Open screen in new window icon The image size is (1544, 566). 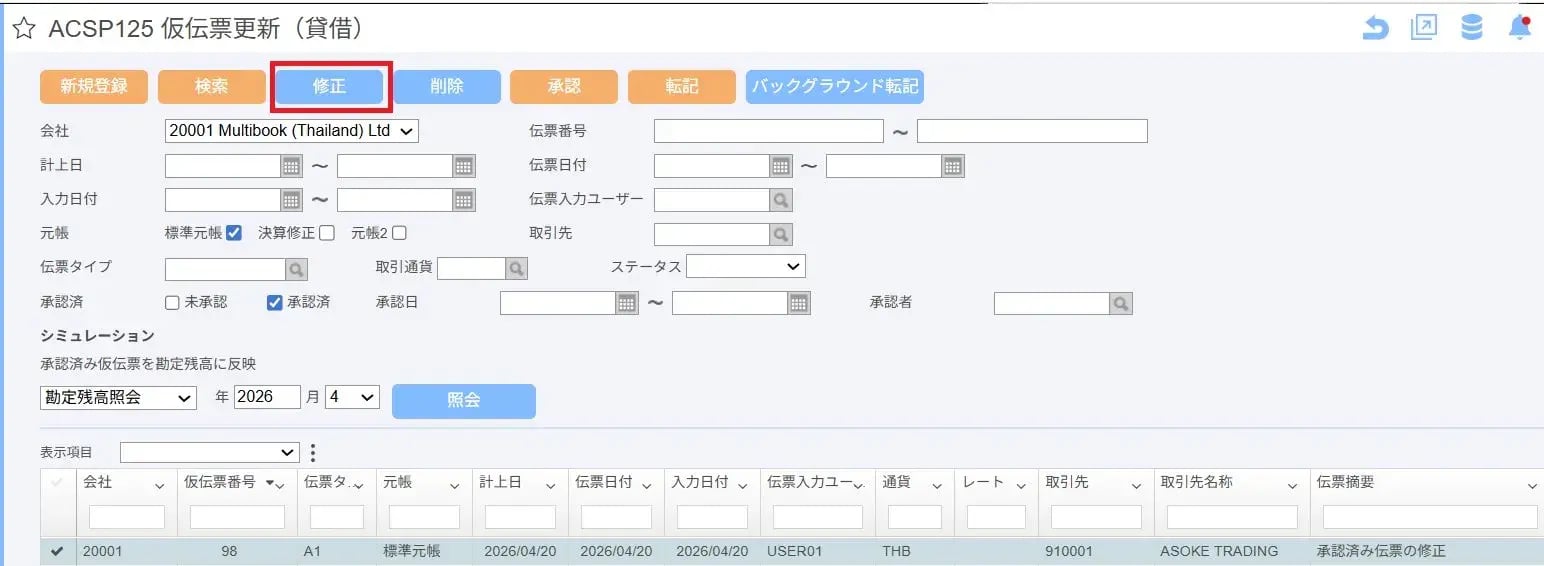click(x=1423, y=28)
